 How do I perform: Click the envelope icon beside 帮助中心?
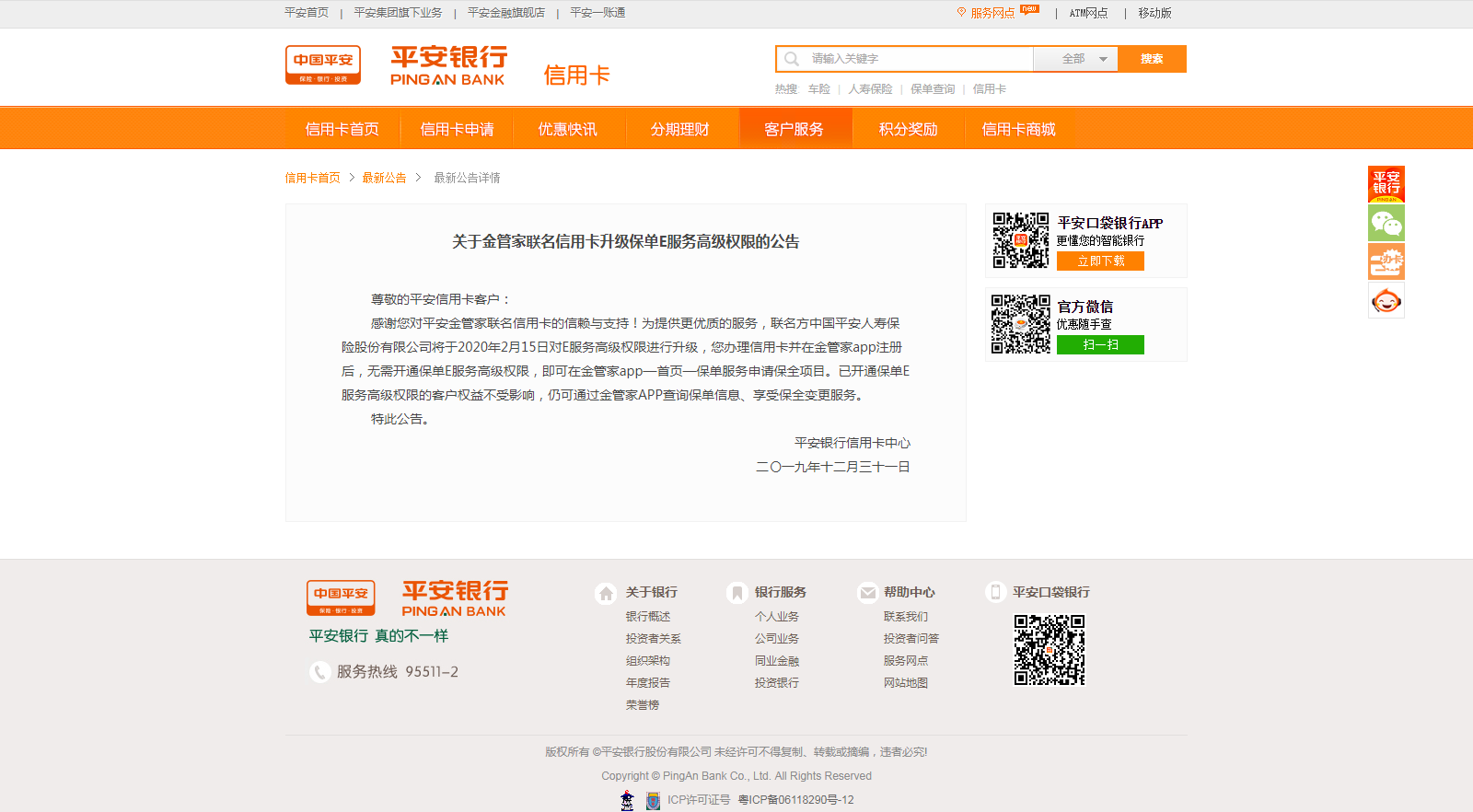point(867,593)
